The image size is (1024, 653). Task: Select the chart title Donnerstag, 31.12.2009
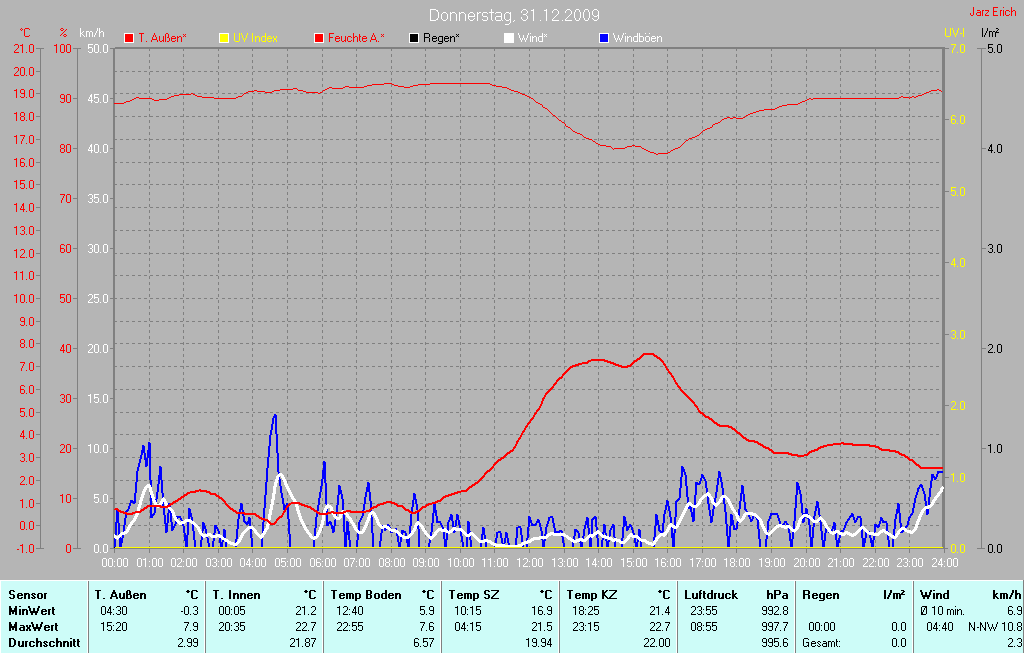pos(514,15)
